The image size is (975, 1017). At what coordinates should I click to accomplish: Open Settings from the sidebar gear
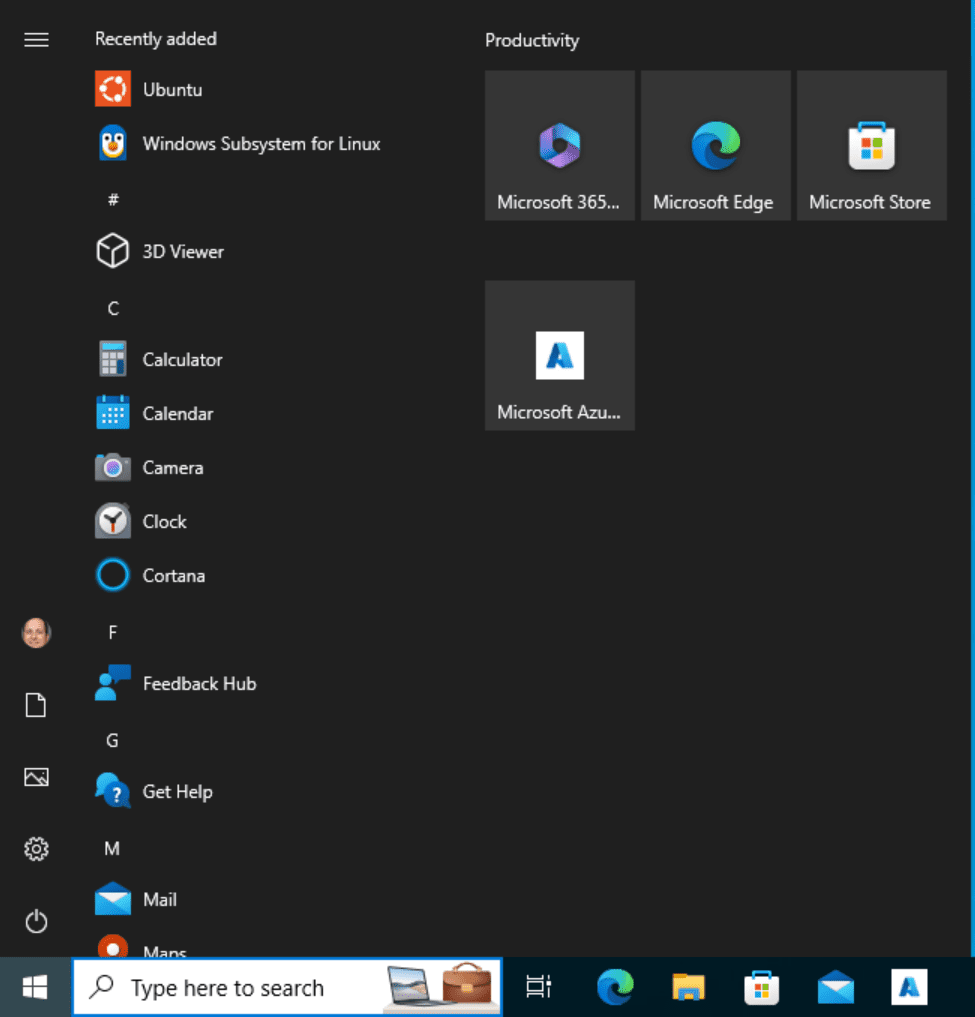coord(36,849)
